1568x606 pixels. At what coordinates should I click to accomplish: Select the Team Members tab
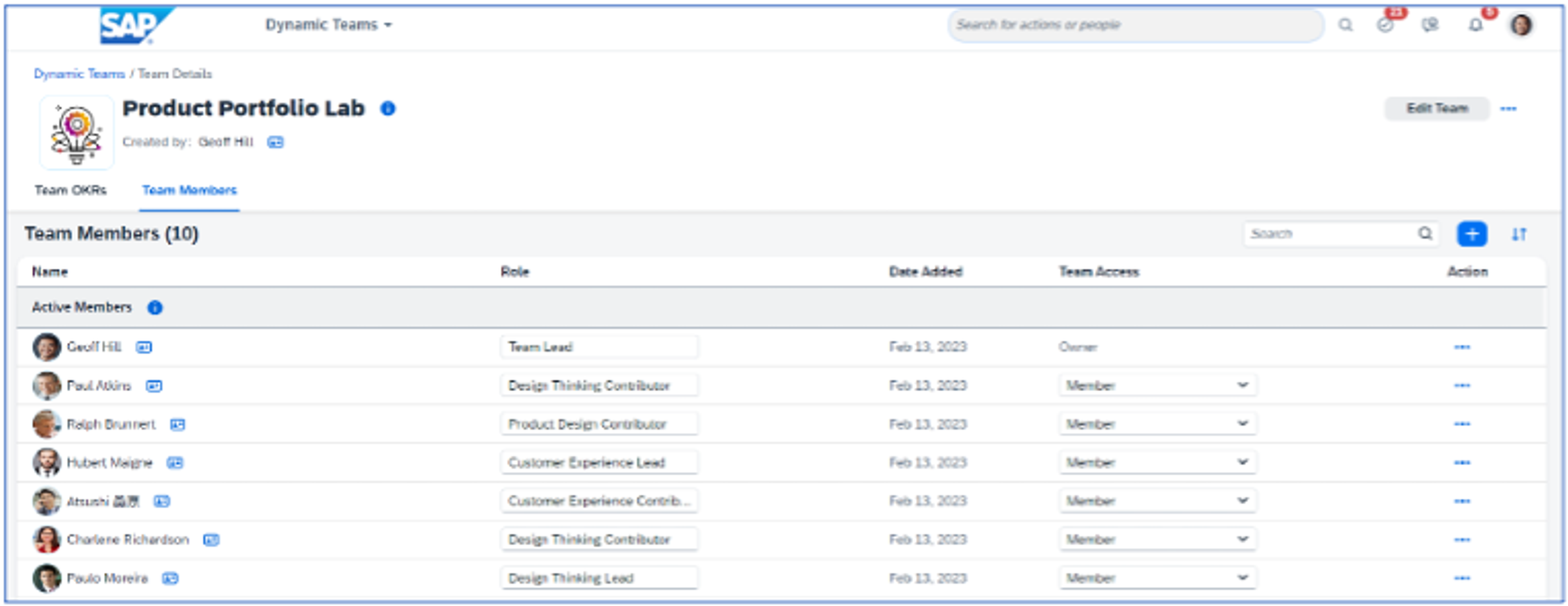click(189, 191)
